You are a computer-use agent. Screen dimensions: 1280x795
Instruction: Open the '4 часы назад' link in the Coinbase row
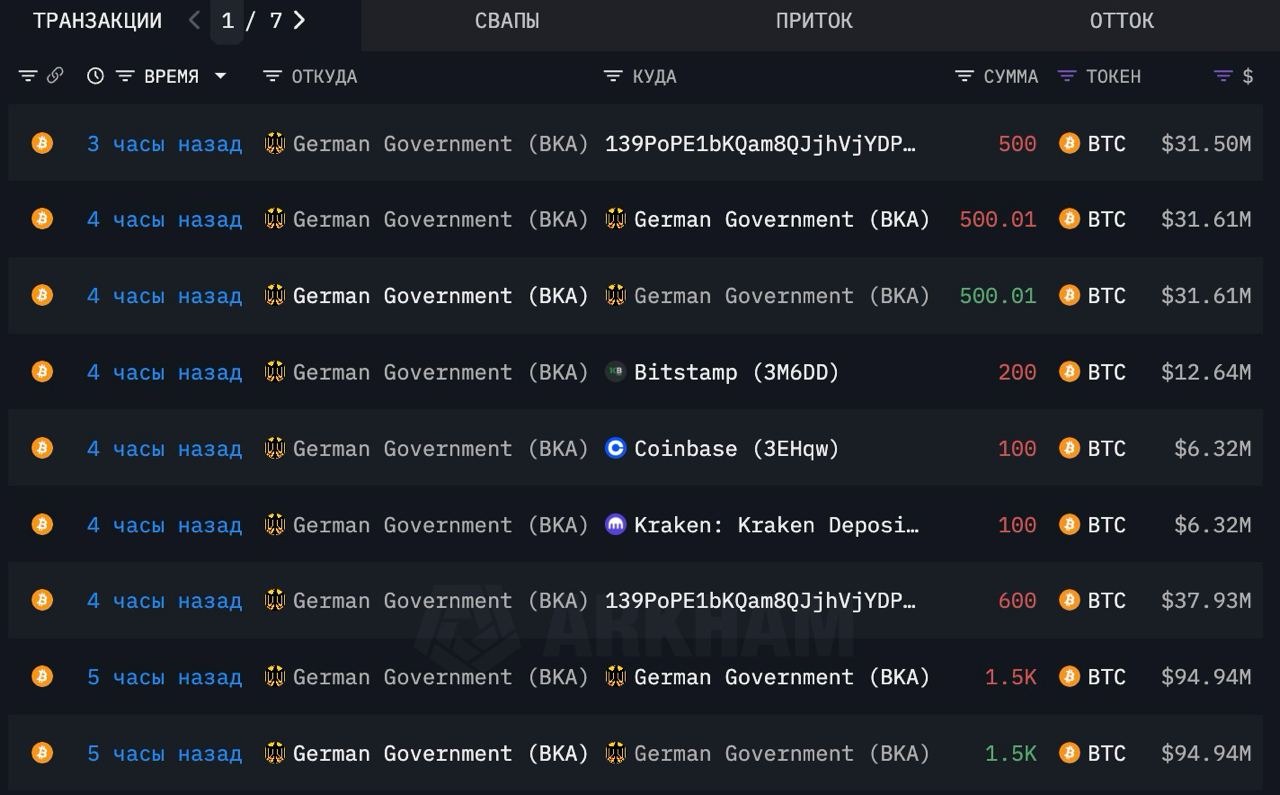pyautogui.click(x=164, y=449)
